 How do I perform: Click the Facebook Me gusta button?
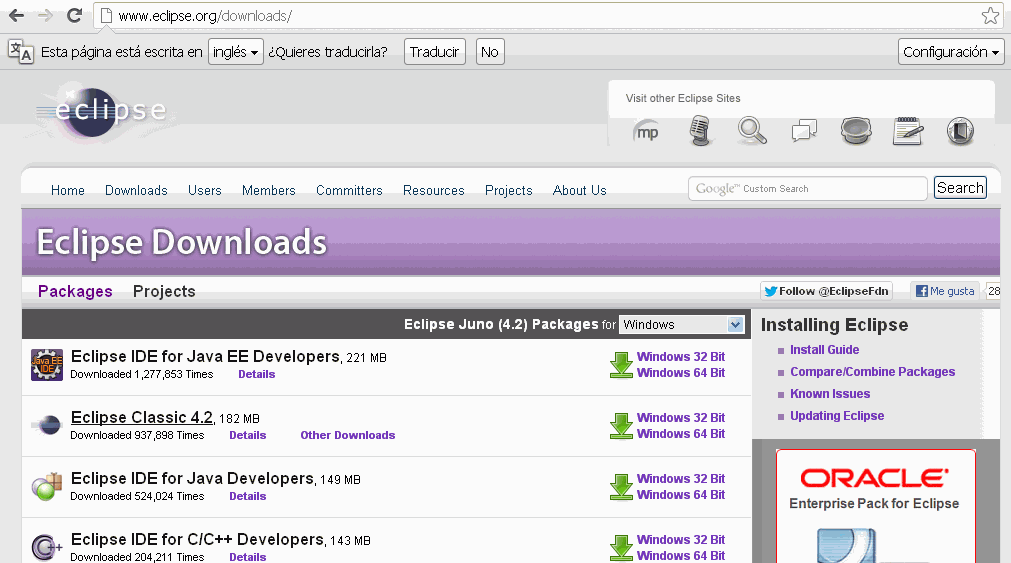[x=945, y=291]
